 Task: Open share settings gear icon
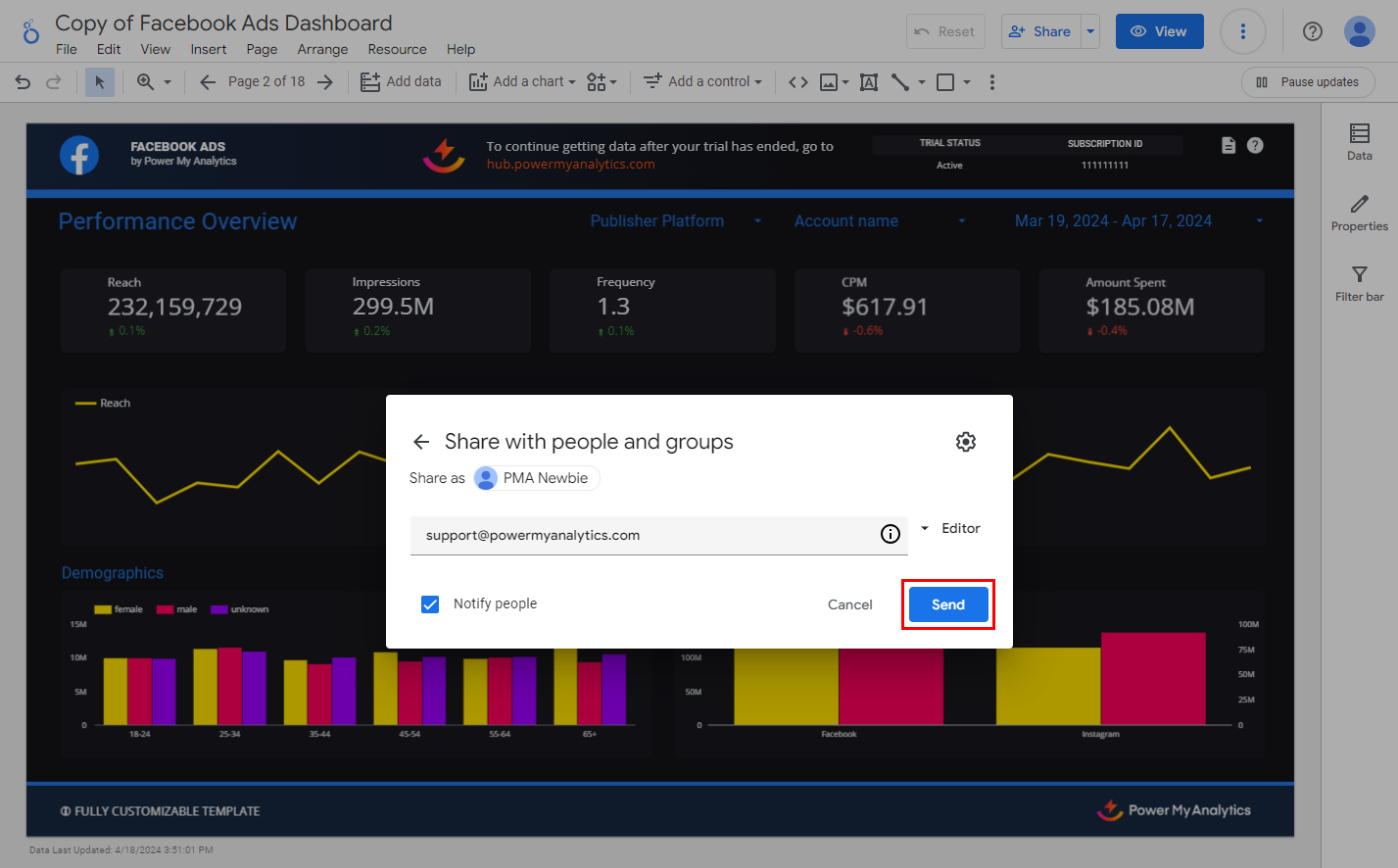[x=965, y=442]
